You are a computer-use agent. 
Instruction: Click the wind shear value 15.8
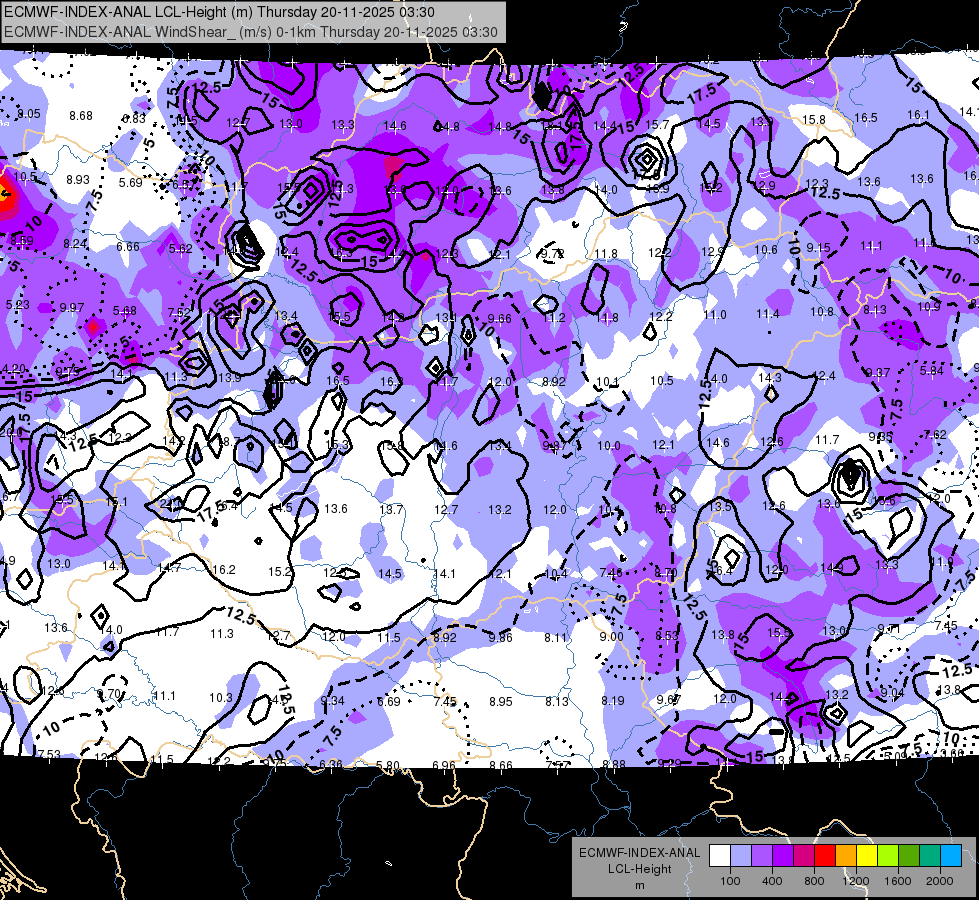coord(814,119)
